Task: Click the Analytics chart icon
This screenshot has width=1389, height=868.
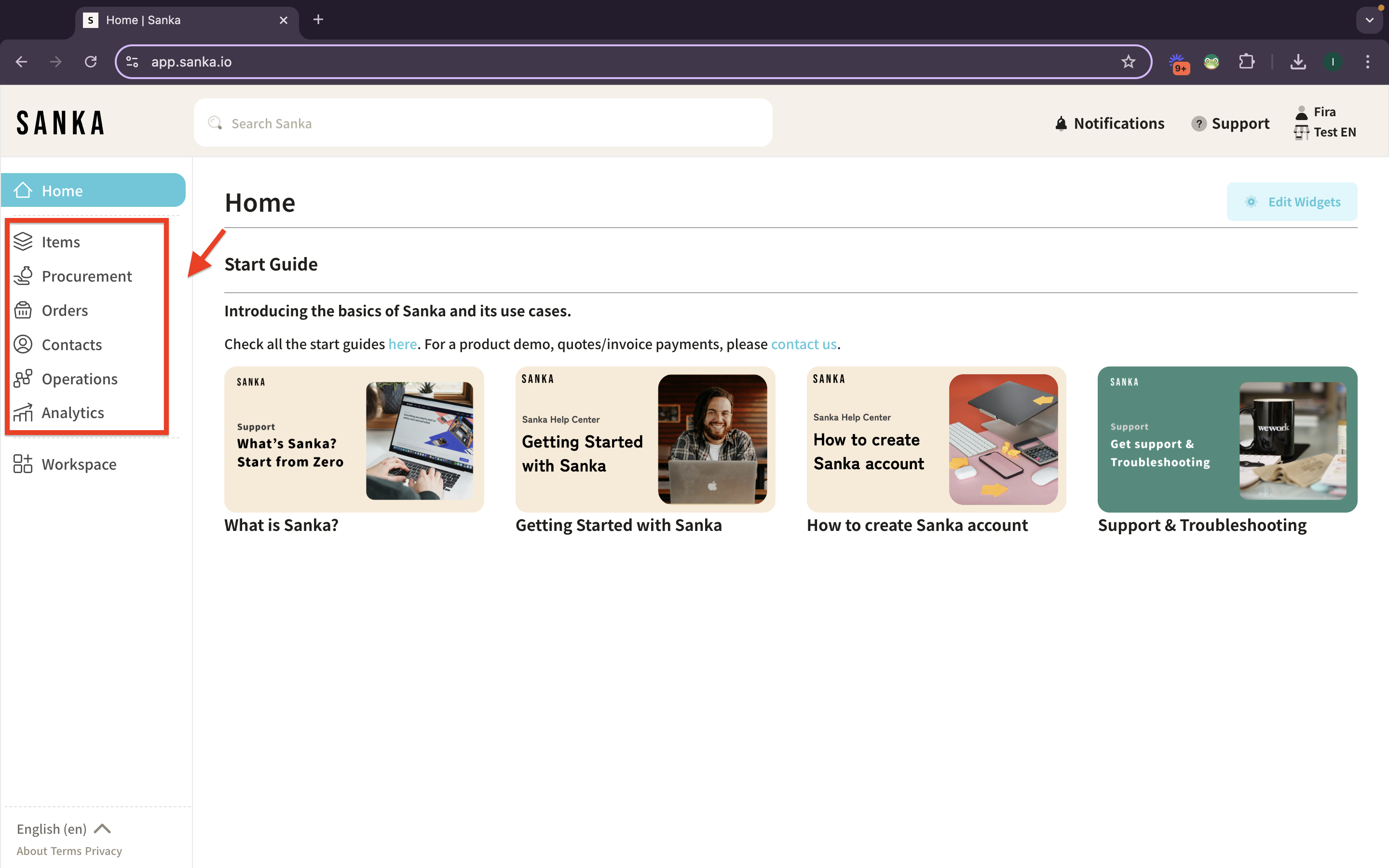Action: tap(23, 412)
